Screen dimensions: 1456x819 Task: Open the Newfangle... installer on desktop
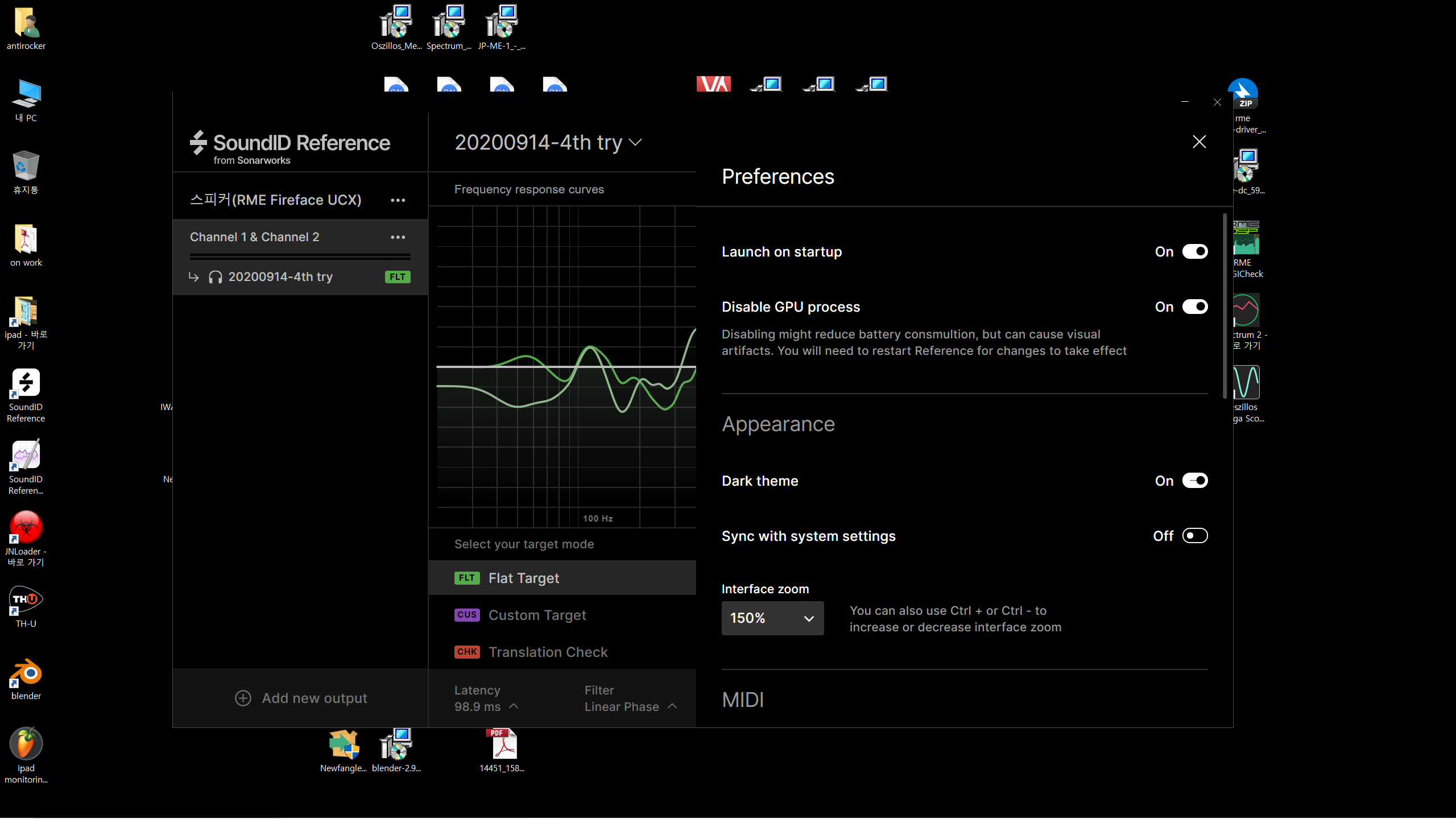344,751
